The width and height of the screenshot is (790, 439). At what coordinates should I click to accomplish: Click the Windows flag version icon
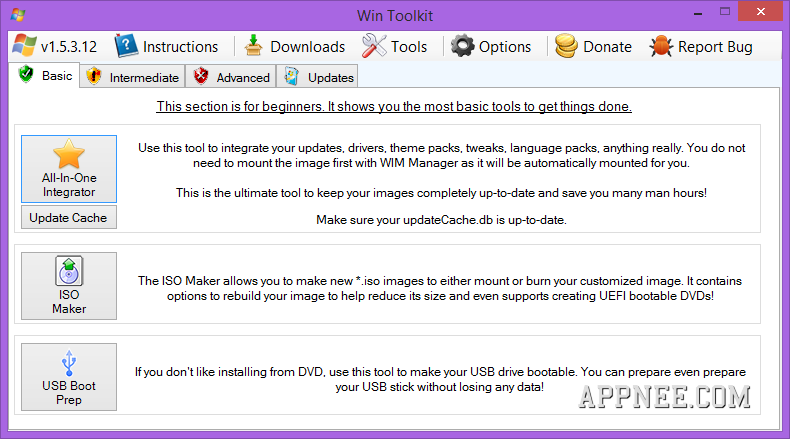(x=24, y=46)
